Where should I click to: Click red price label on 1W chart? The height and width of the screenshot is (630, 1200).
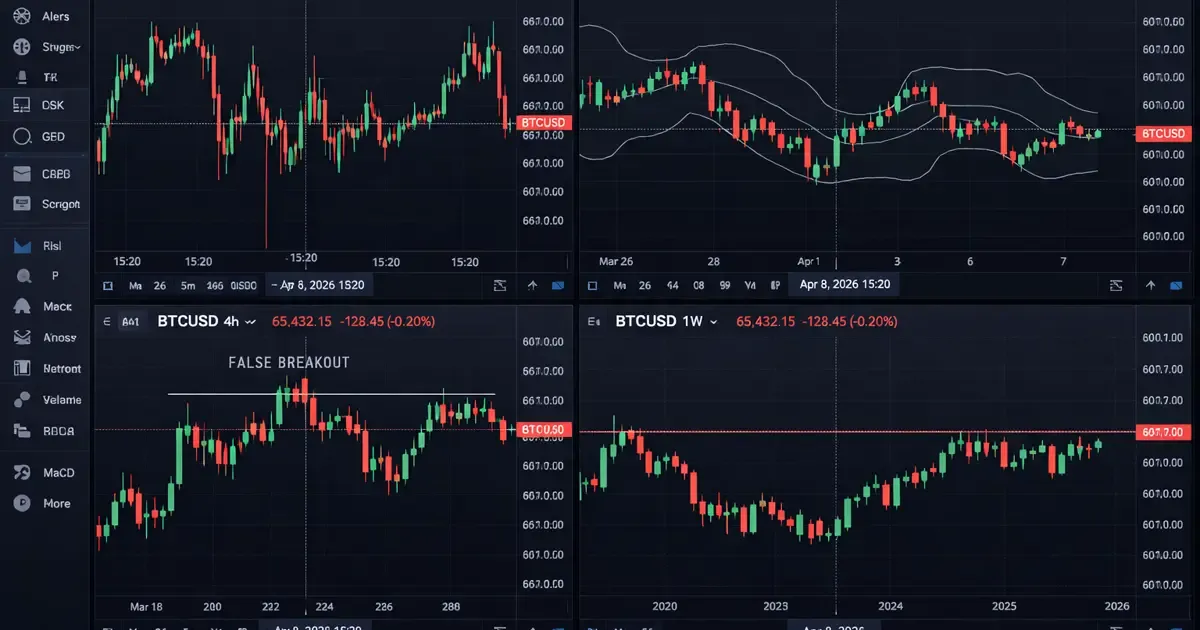[x=1164, y=432]
